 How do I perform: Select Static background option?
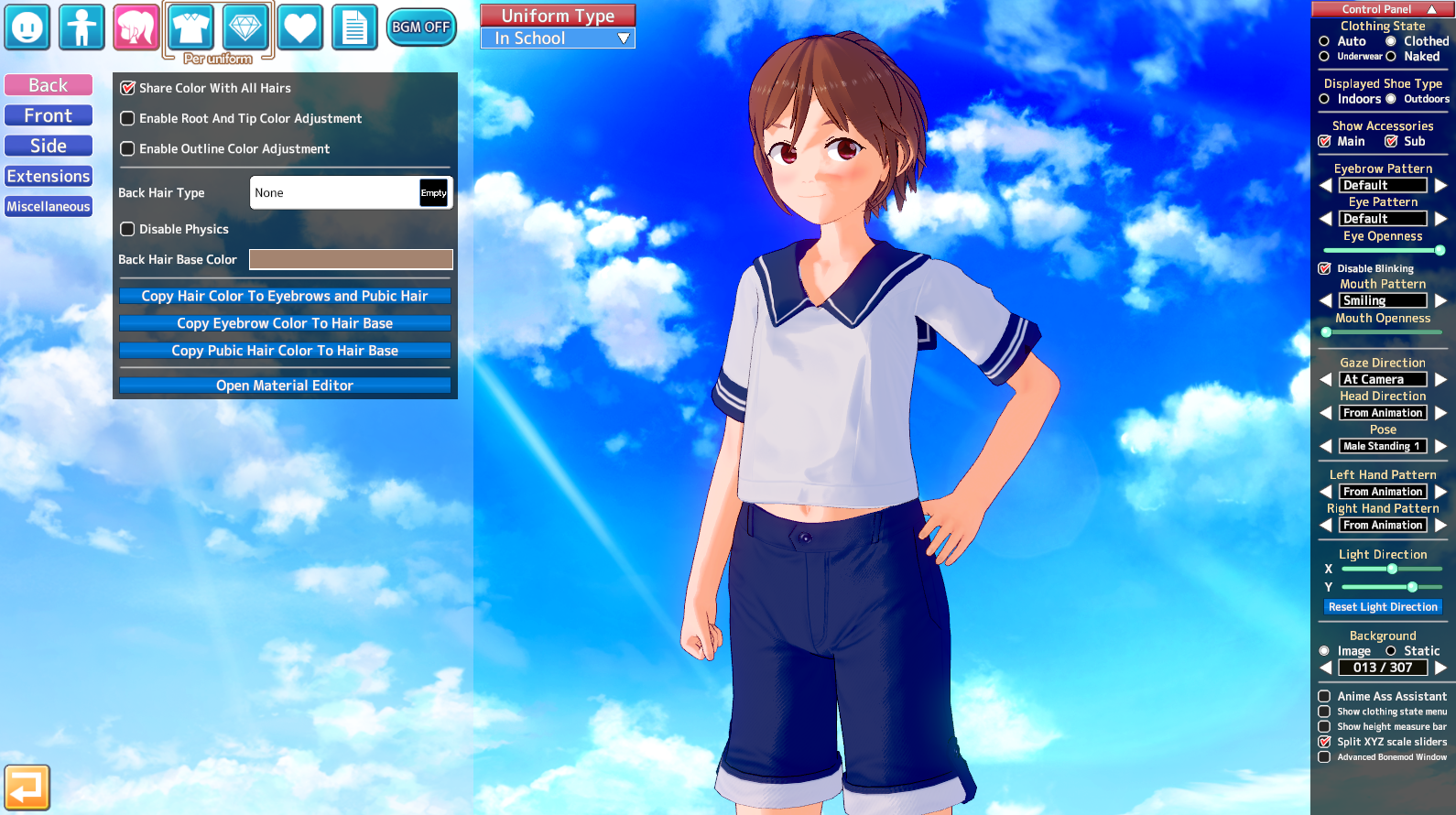pyautogui.click(x=1391, y=651)
